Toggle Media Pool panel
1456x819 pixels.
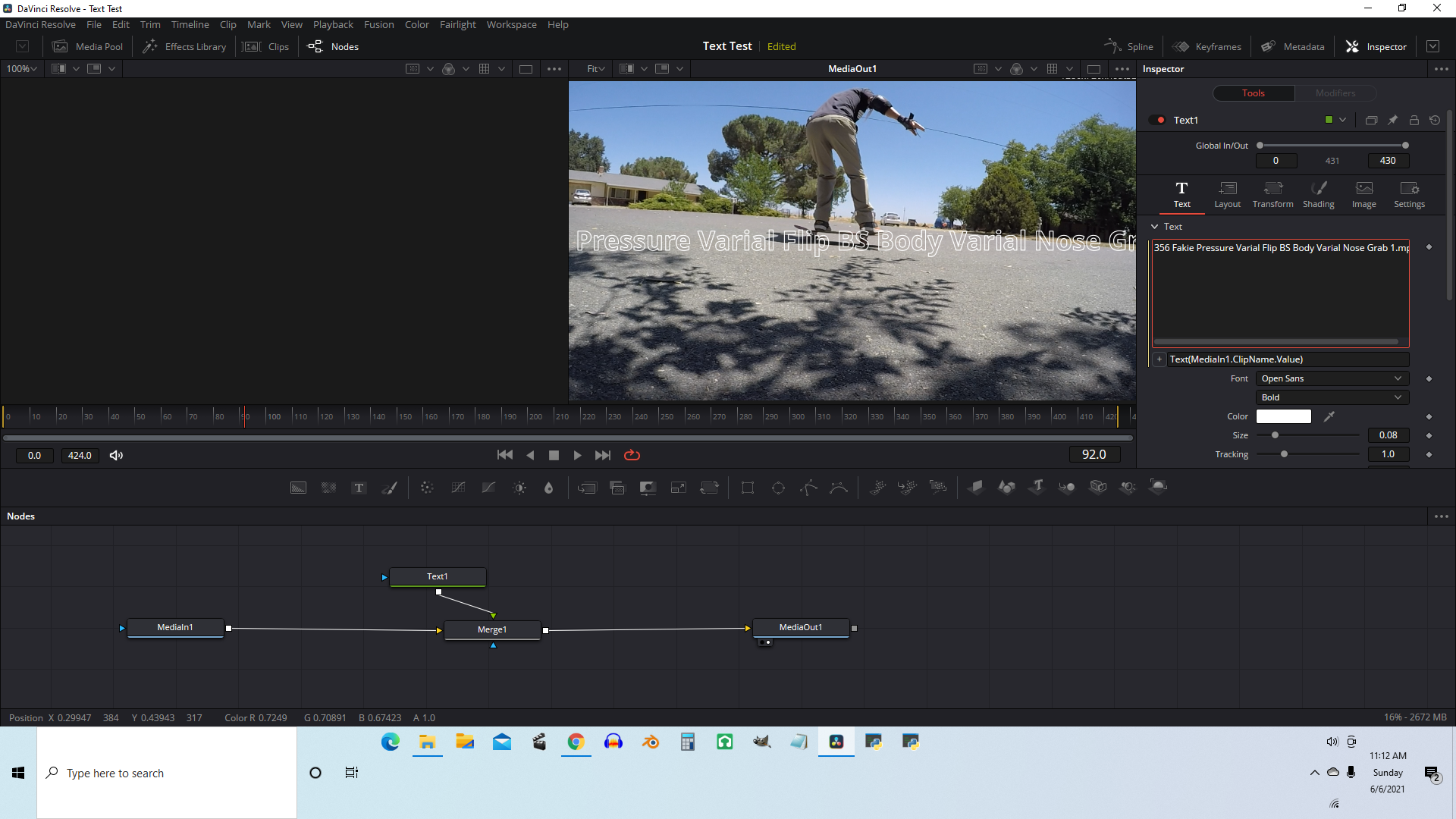pos(87,46)
